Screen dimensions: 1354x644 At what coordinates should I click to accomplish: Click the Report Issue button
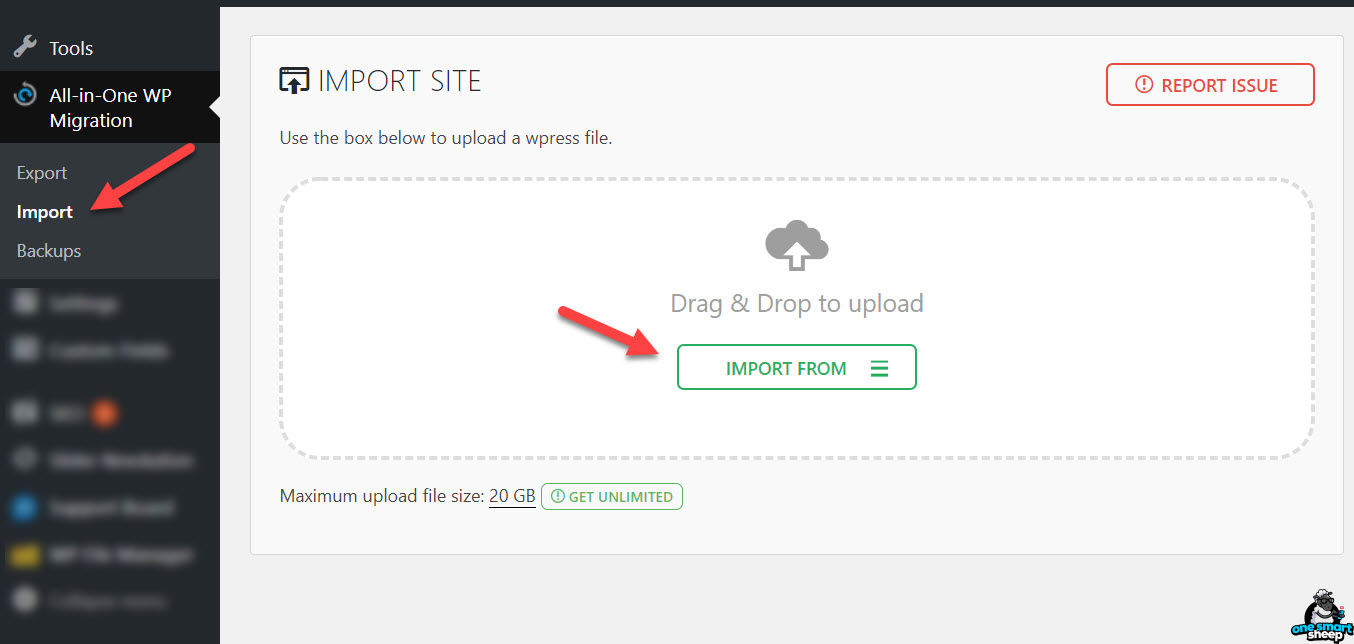pyautogui.click(x=1210, y=85)
